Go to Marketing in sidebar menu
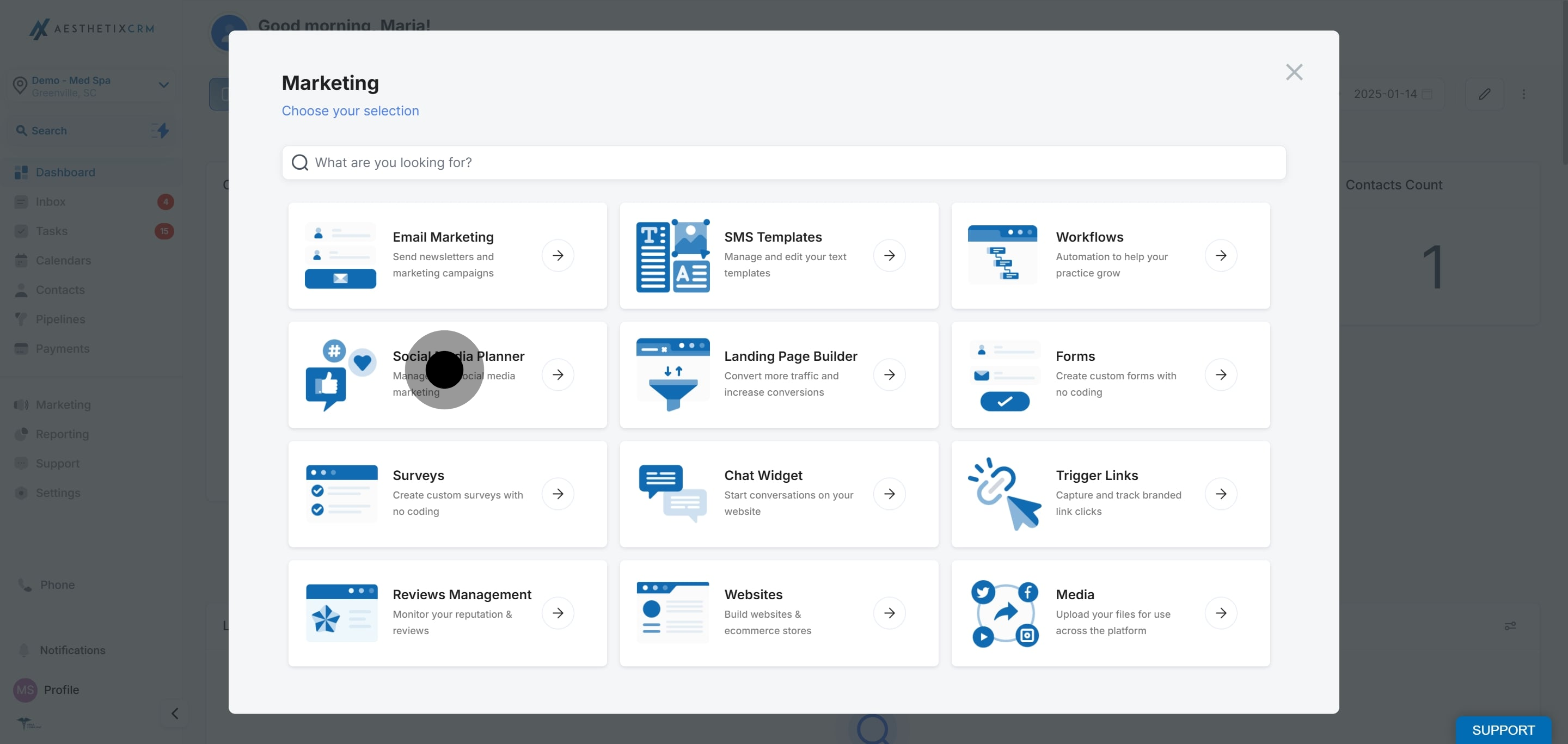This screenshot has width=1568, height=744. point(63,404)
